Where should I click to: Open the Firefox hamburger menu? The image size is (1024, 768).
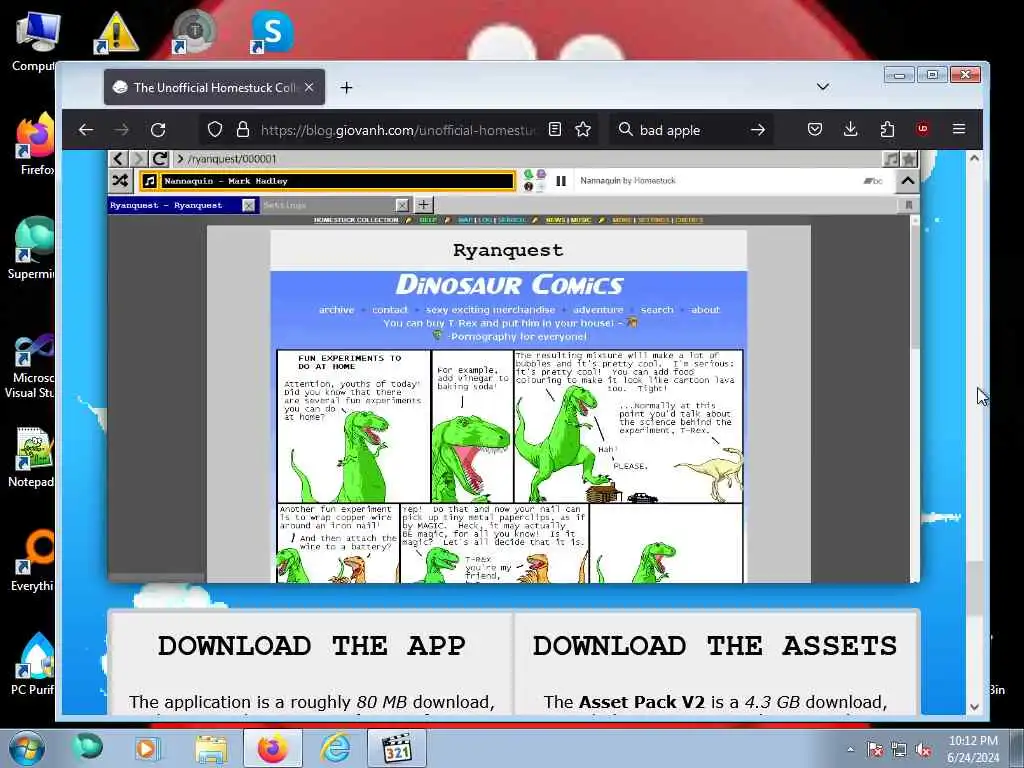click(959, 129)
